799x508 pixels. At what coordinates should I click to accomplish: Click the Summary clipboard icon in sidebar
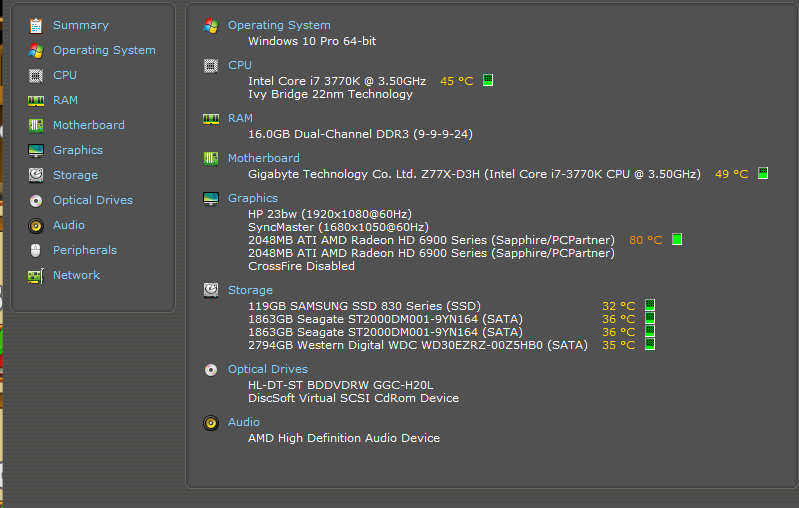tap(36, 25)
